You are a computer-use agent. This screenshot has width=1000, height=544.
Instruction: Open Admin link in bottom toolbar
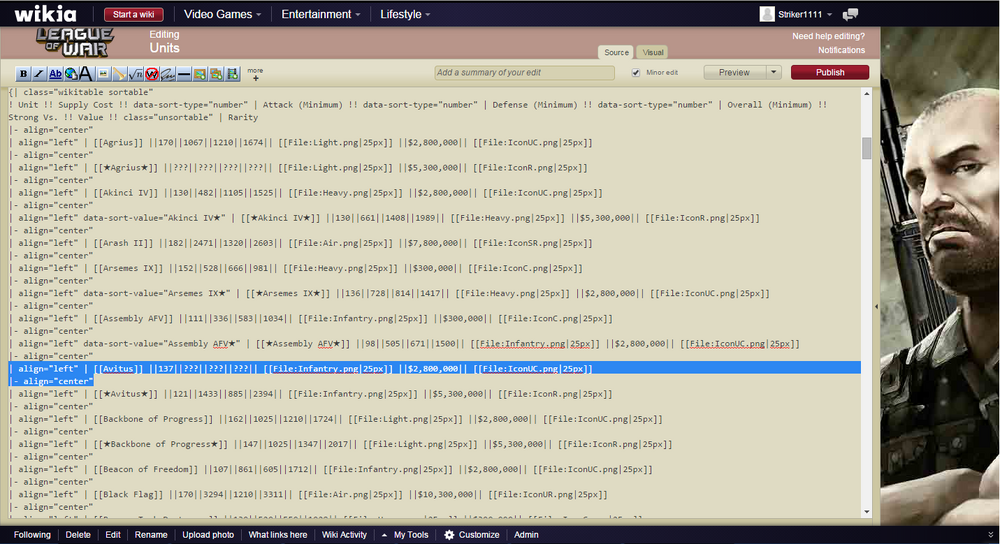click(526, 534)
